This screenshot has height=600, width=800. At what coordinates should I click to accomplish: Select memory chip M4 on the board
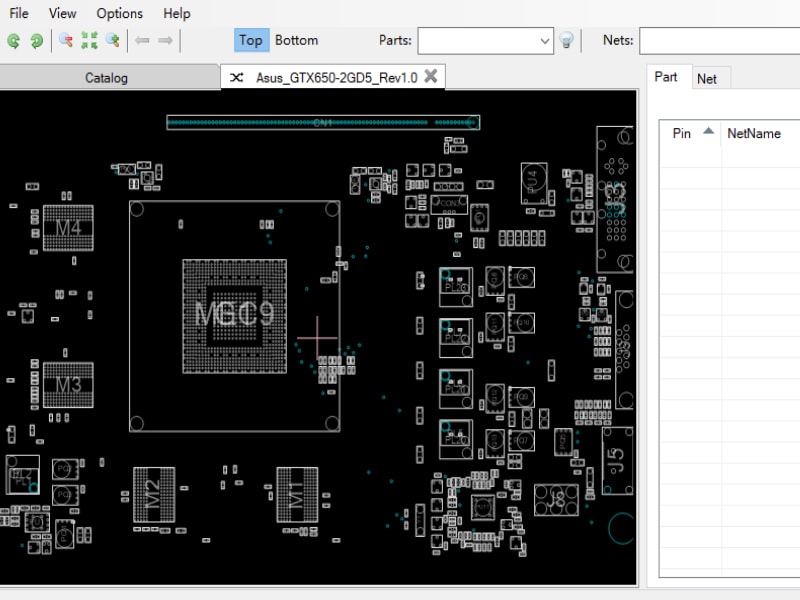(x=68, y=228)
